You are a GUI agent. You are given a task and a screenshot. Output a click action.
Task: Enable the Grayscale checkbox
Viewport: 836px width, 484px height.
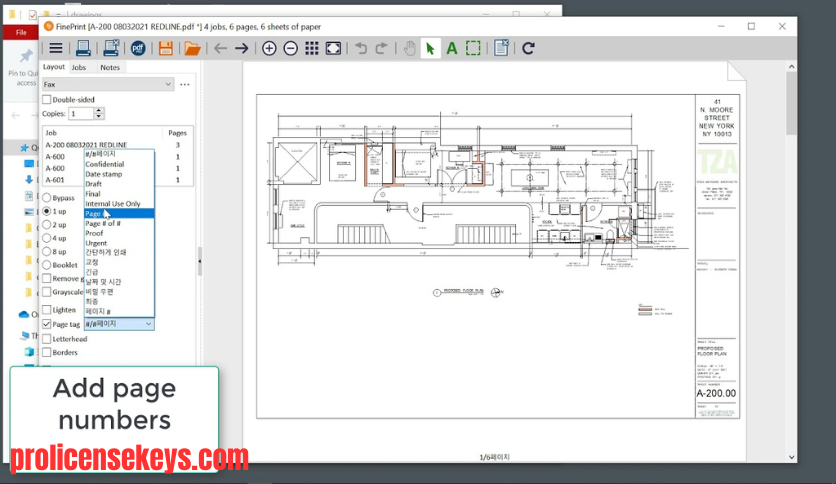coord(47,292)
